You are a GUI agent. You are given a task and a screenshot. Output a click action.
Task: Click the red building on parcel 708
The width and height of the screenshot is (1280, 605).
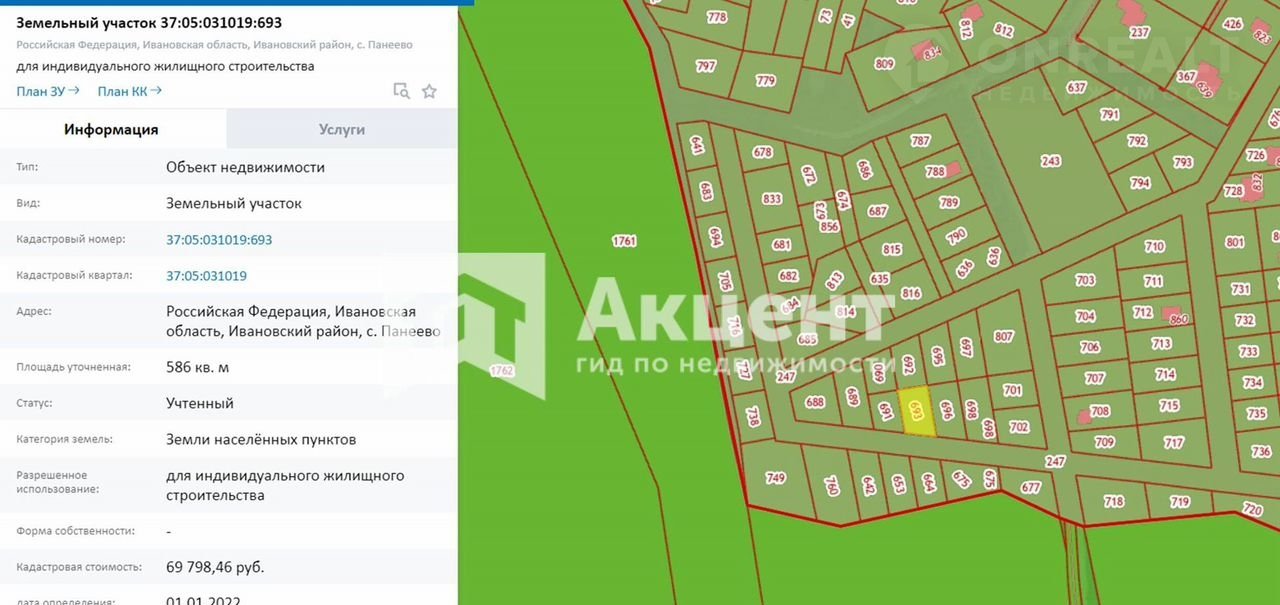(1084, 416)
